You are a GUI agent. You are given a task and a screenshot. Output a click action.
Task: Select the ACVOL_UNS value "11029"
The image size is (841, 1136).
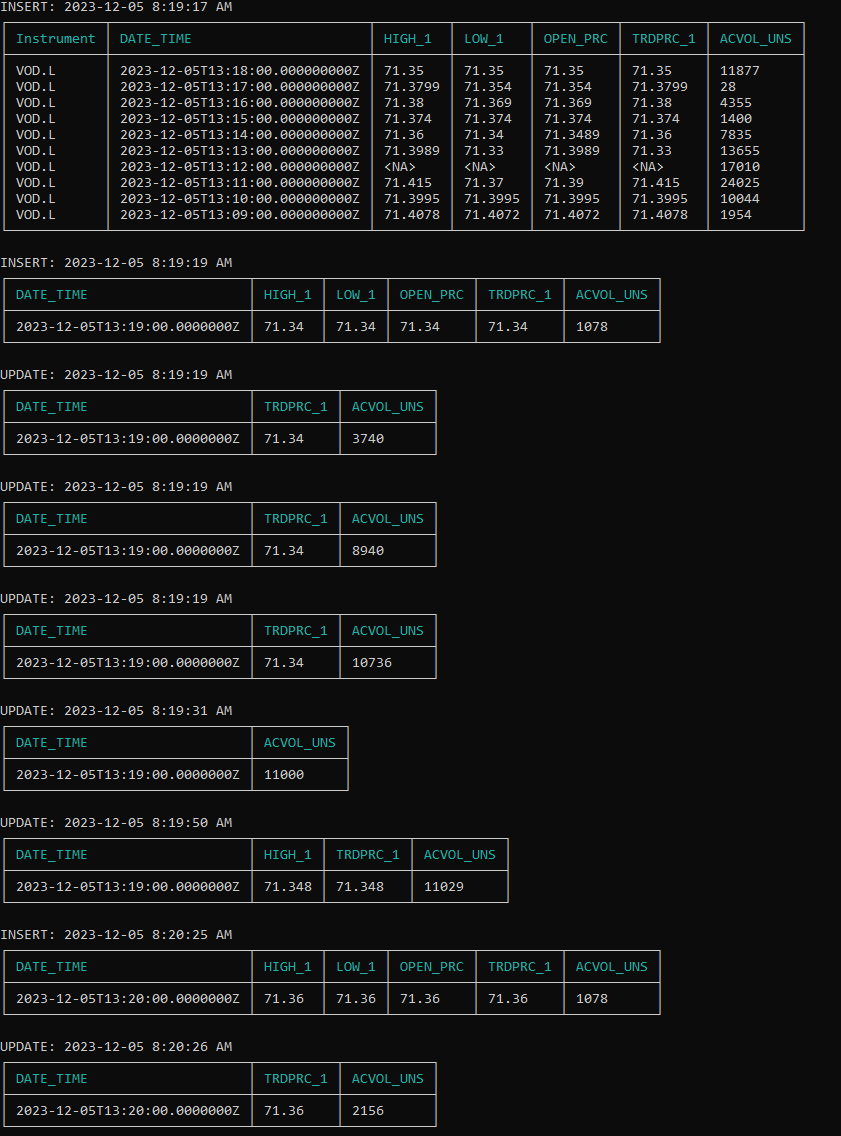tap(443, 886)
